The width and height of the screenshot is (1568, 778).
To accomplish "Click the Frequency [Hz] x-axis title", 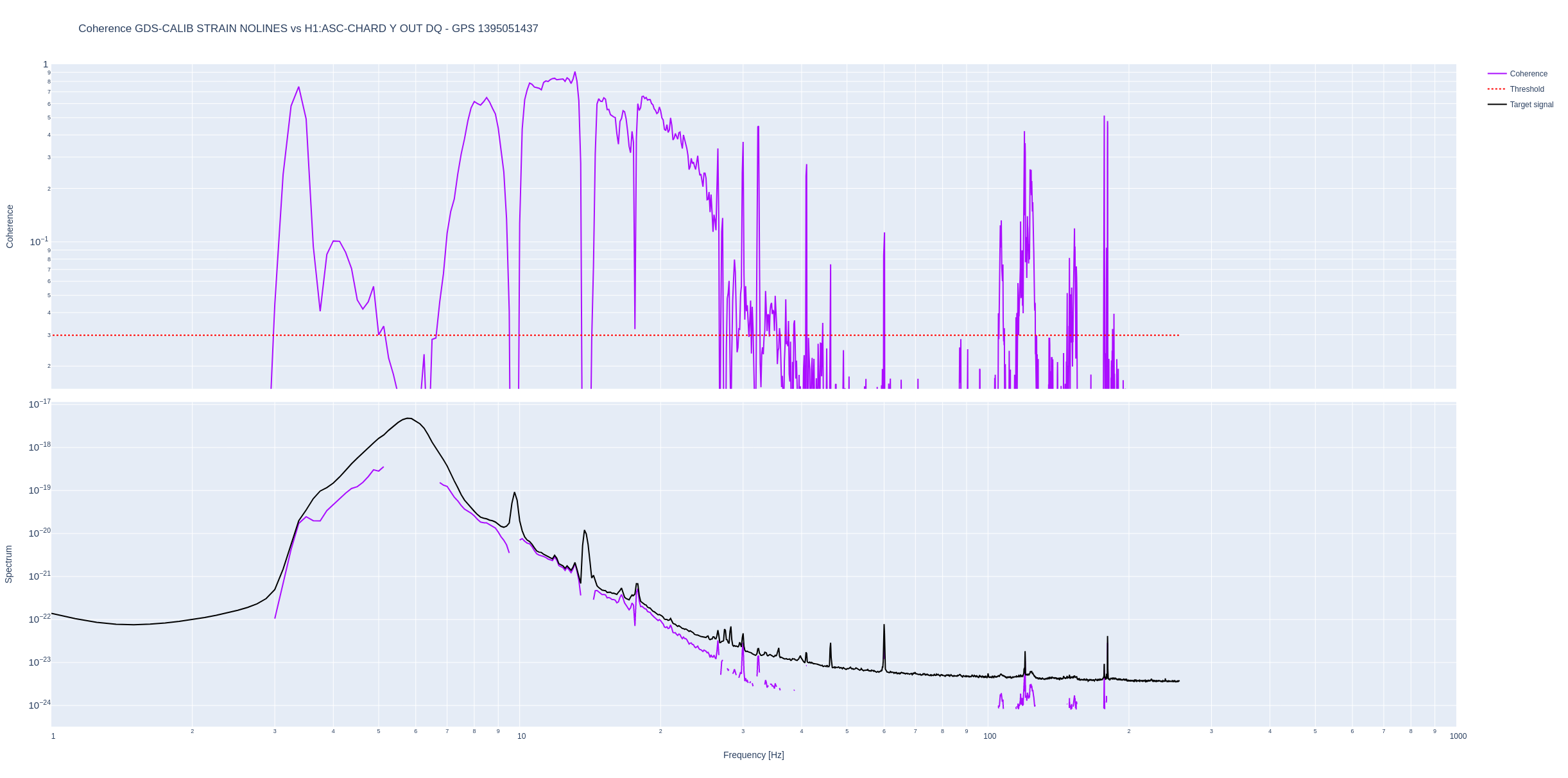I will point(753,755).
